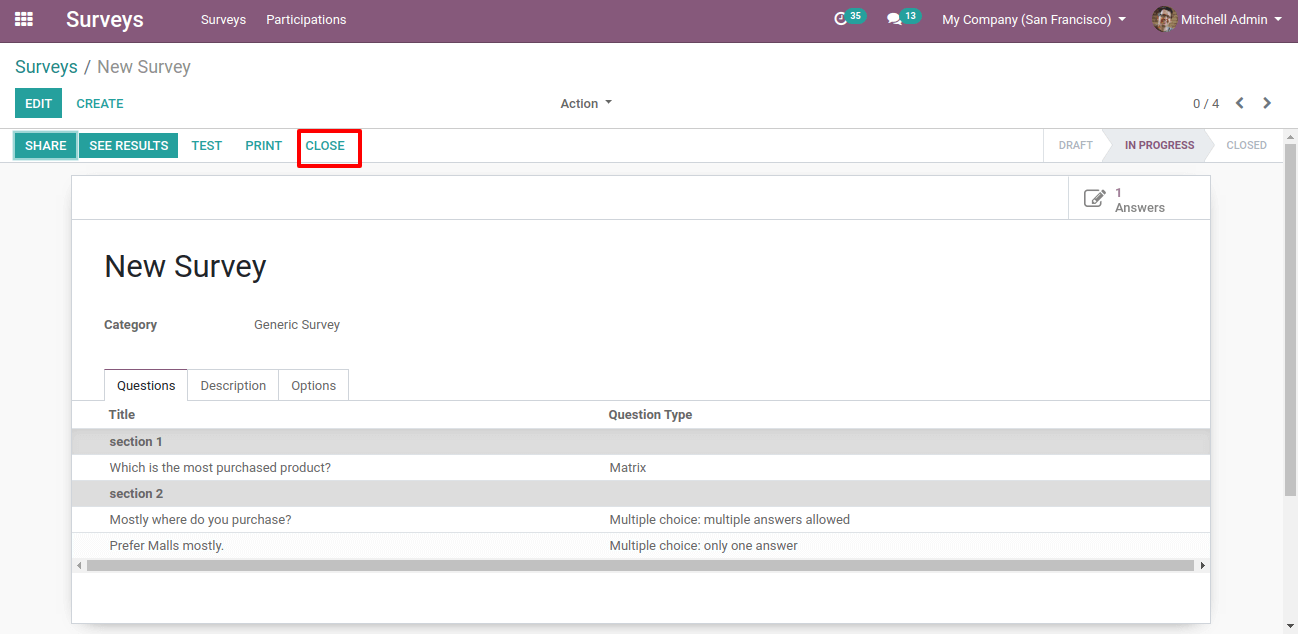Screen dimensions: 1298x634
Task: Open the Answers pencil icon
Action: [1095, 199]
